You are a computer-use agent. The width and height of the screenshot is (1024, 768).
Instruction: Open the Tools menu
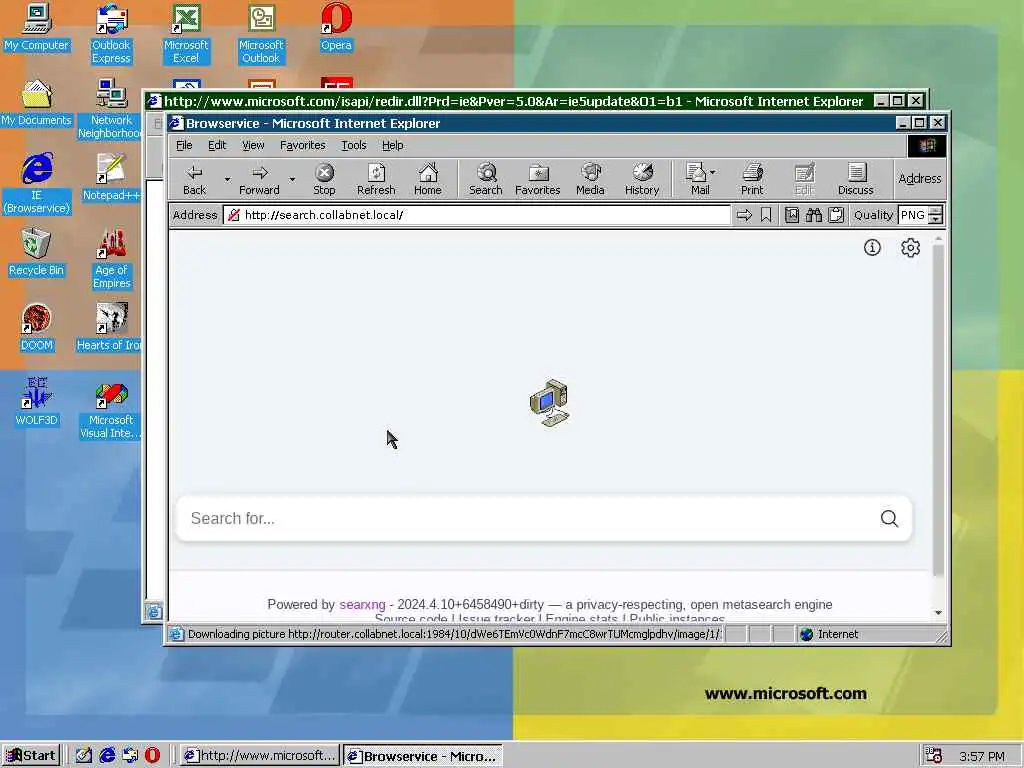click(354, 145)
